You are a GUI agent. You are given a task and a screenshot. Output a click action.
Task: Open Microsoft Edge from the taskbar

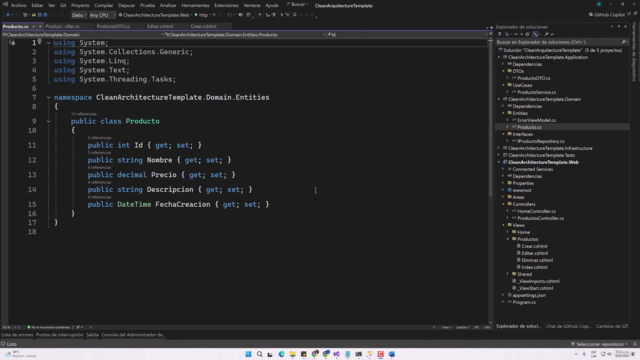tap(281, 354)
